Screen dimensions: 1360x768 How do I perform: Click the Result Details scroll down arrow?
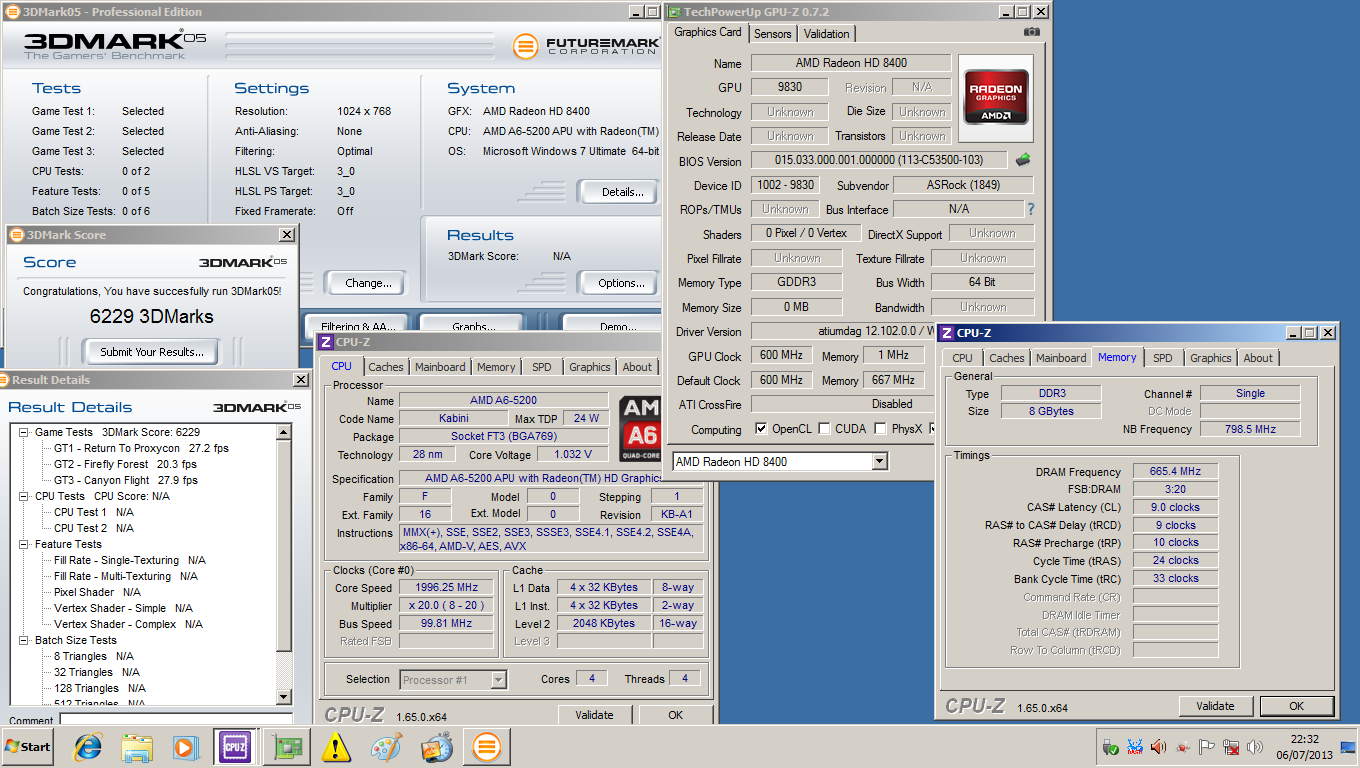(283, 697)
